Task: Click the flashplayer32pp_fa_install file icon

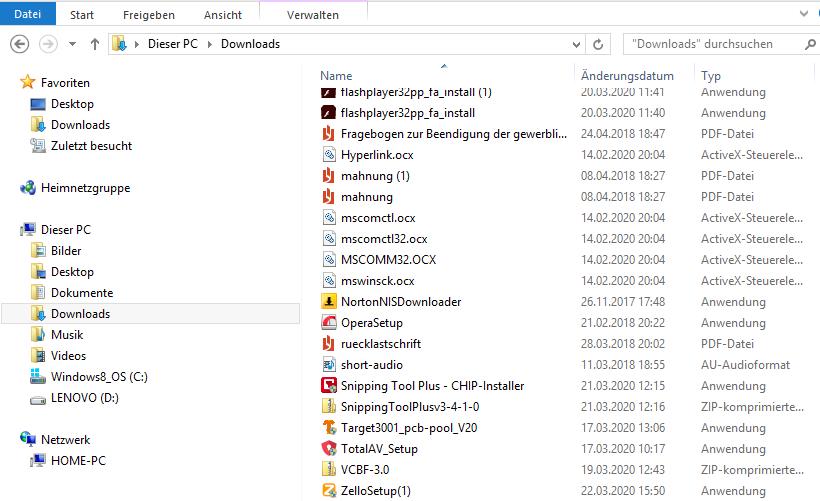Action: point(328,113)
